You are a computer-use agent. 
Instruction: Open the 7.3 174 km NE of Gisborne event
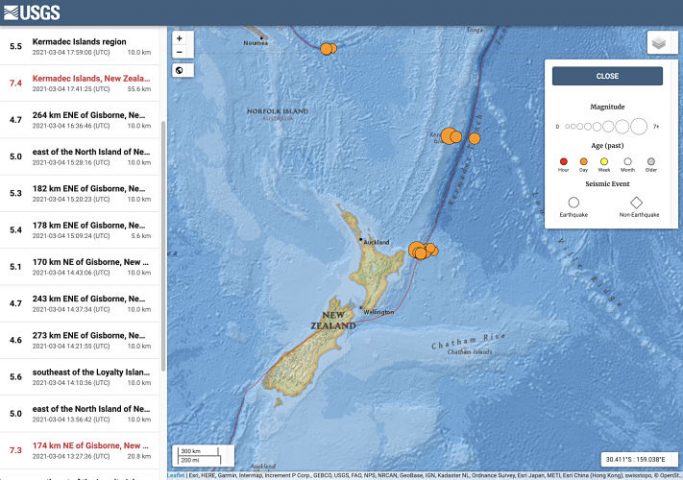(x=80, y=450)
